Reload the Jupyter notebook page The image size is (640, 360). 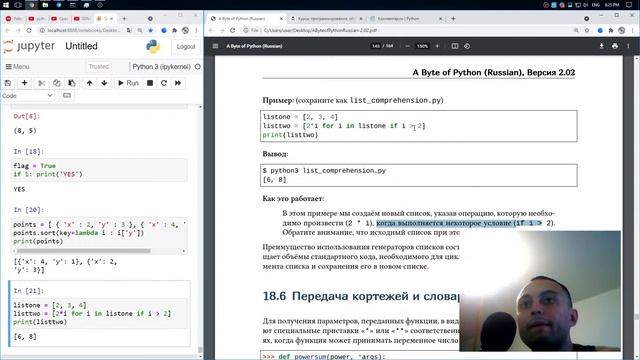click(x=29, y=30)
